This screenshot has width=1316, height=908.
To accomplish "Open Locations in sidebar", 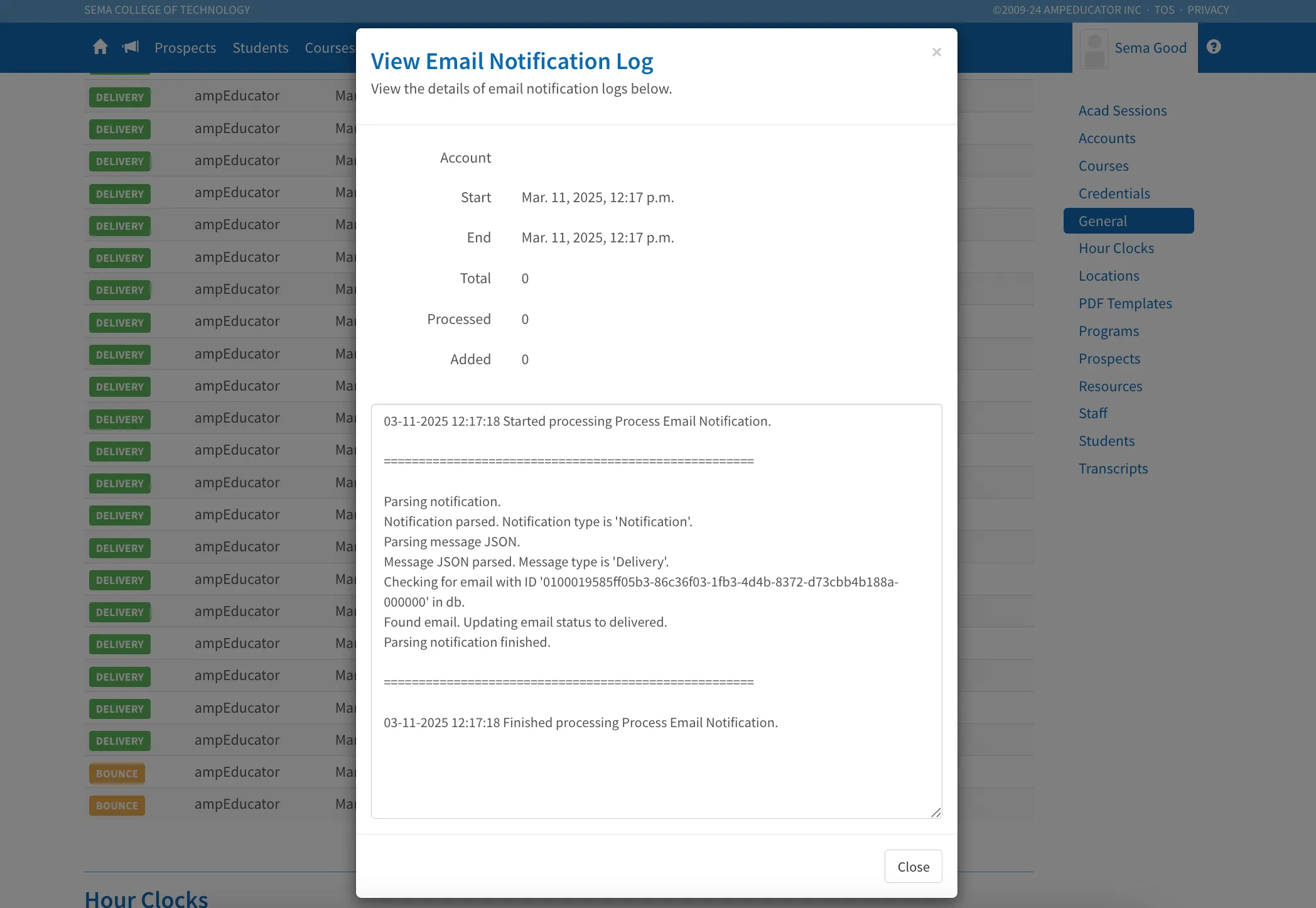I will (x=1109, y=276).
